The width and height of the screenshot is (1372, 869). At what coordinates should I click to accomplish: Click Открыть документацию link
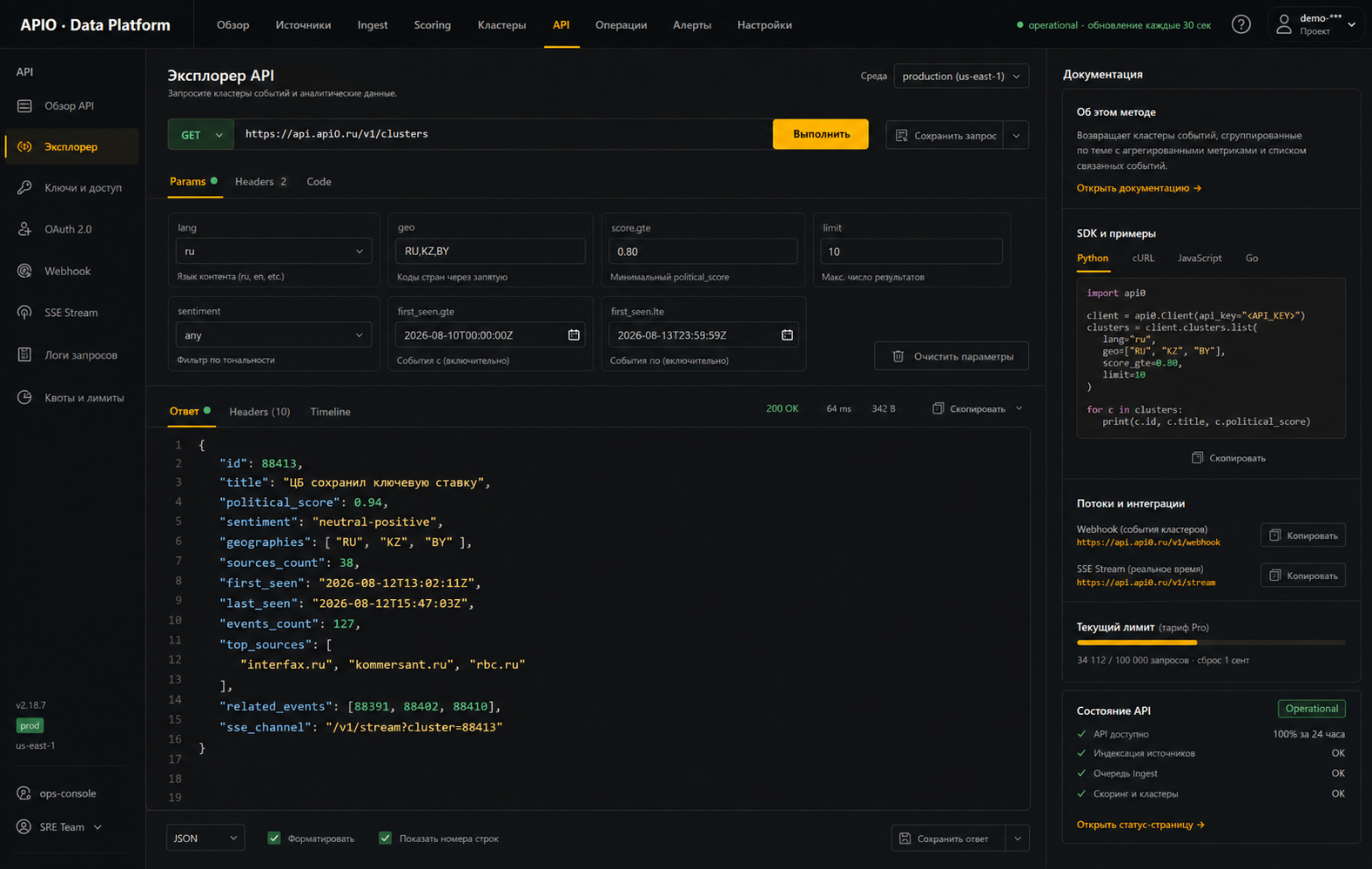[x=1139, y=188]
